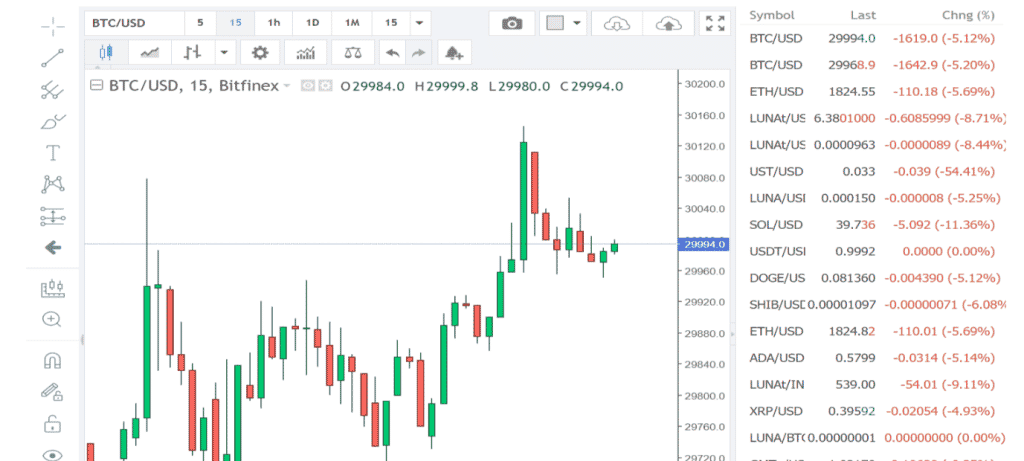Viewport: 1024px width, 461px height.
Task: Sort watchlist by Symbol column header
Action: click(x=772, y=15)
